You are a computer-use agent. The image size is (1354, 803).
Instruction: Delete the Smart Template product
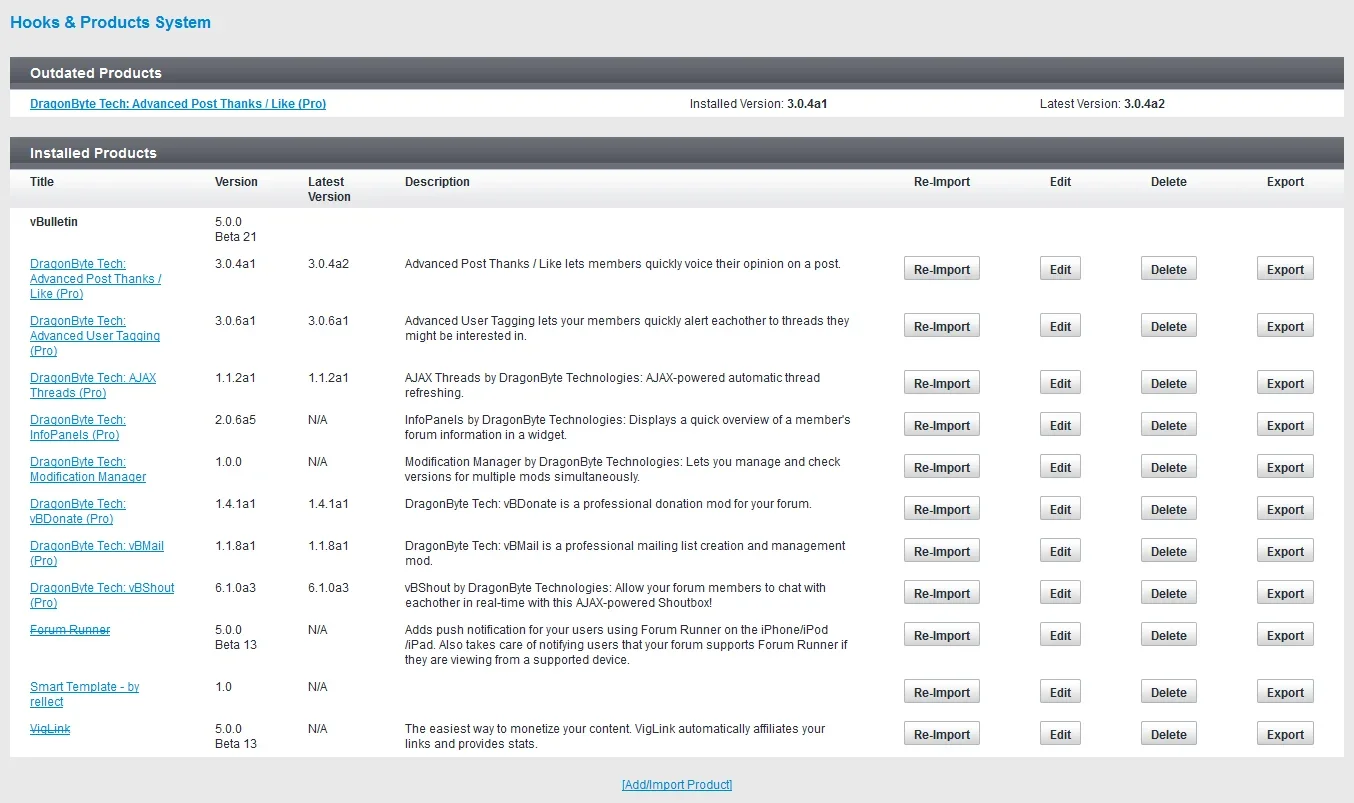click(1169, 692)
